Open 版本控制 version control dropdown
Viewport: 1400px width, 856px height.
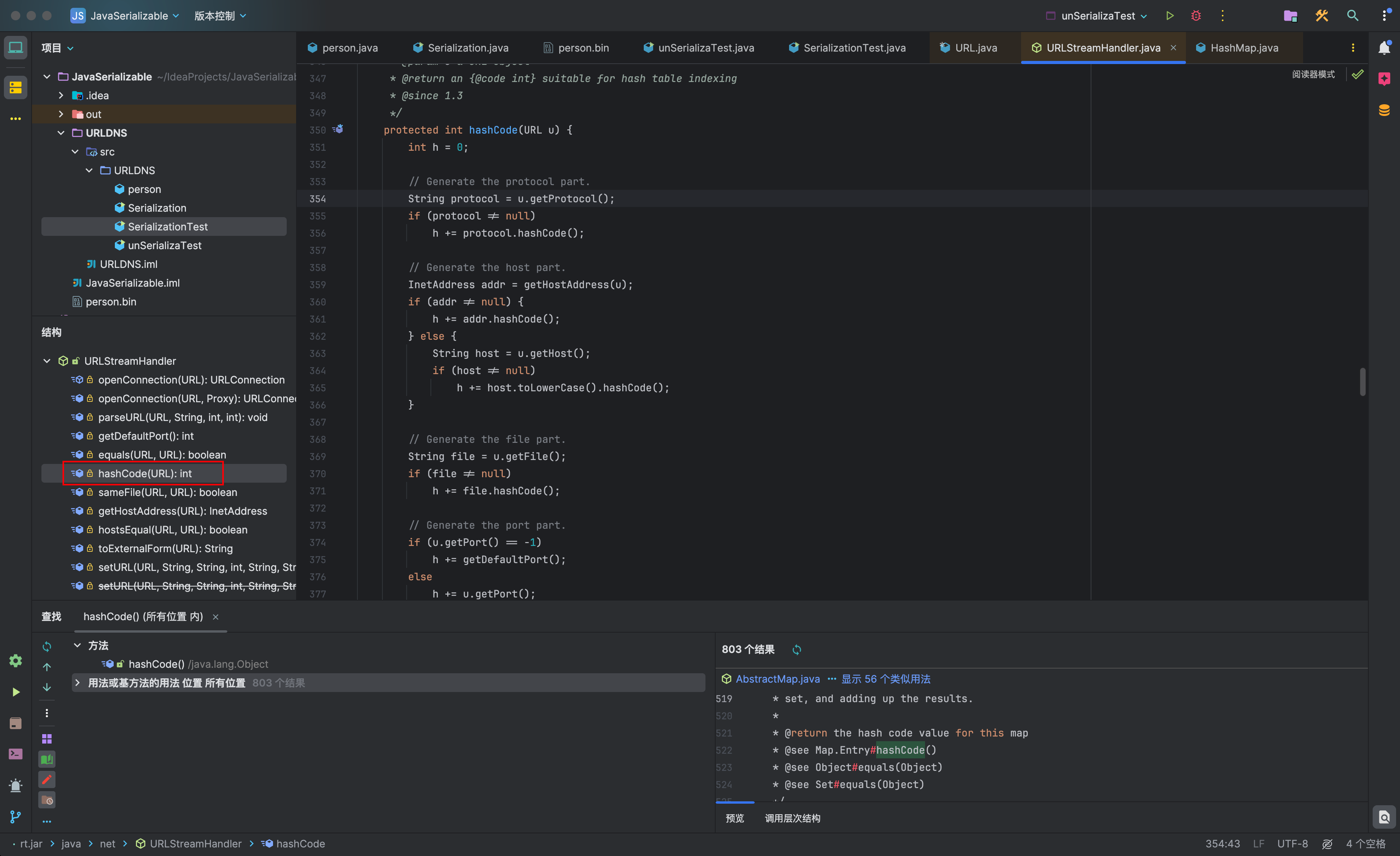(220, 16)
